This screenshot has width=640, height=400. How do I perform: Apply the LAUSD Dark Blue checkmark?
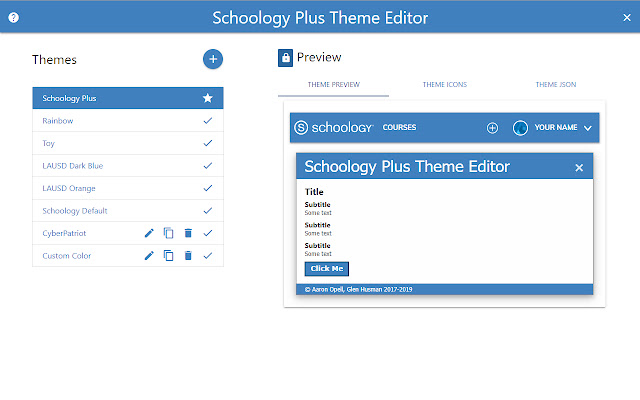coord(208,165)
